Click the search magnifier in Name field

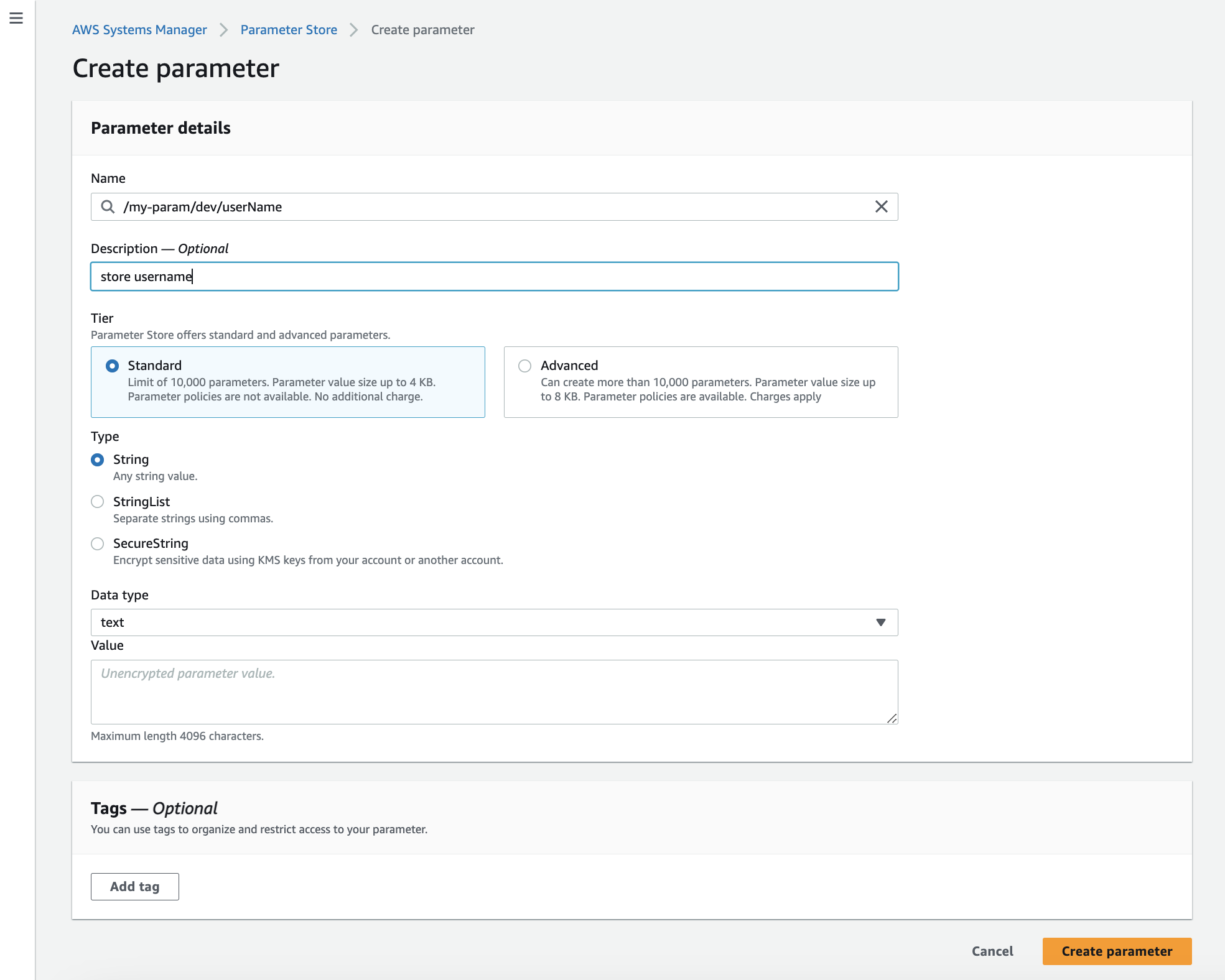(108, 206)
